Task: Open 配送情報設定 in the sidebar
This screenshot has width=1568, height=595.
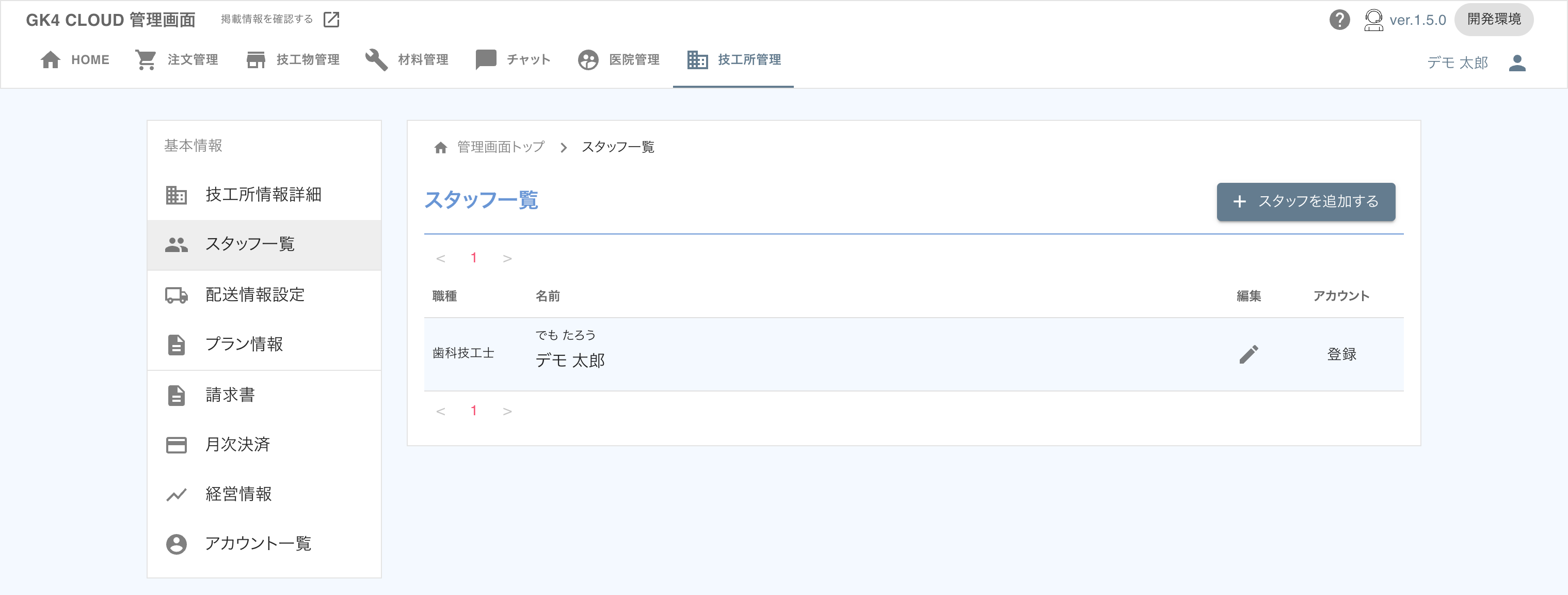Action: pos(254,295)
